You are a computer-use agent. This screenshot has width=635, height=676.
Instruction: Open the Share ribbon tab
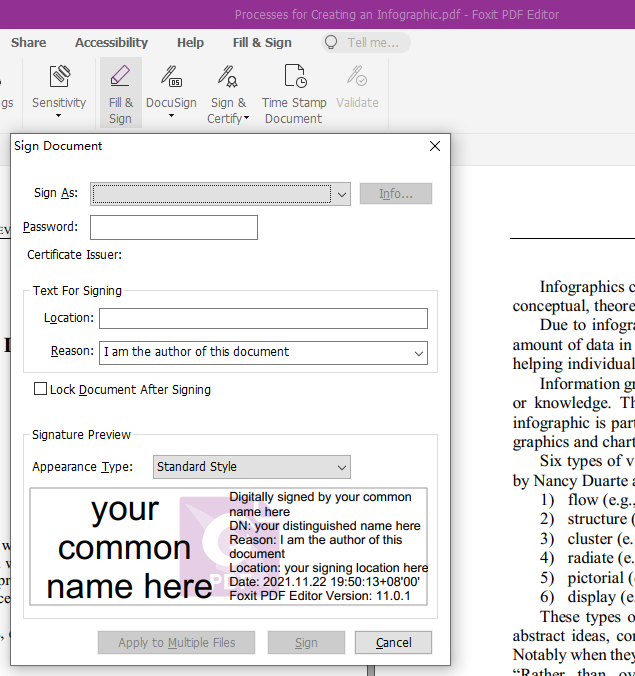click(28, 43)
